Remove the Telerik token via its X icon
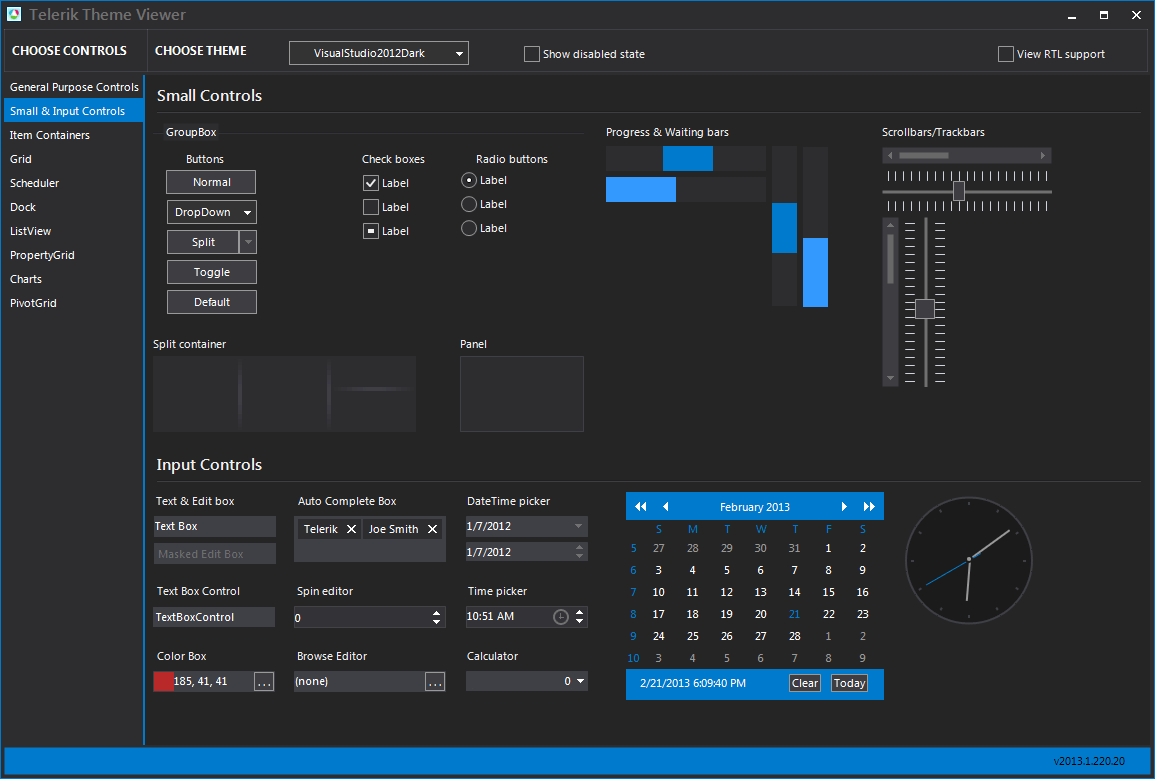This screenshot has width=1155, height=779. tap(351, 528)
